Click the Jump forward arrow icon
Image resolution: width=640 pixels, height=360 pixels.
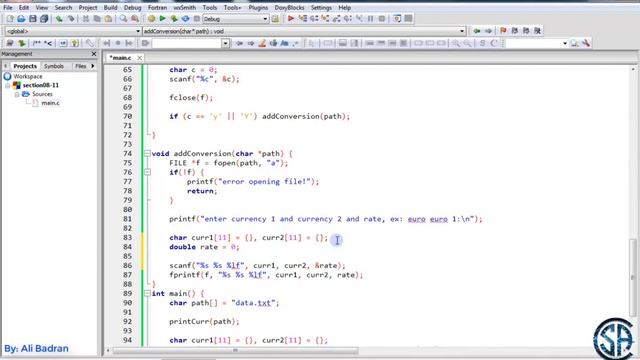pos(488,31)
